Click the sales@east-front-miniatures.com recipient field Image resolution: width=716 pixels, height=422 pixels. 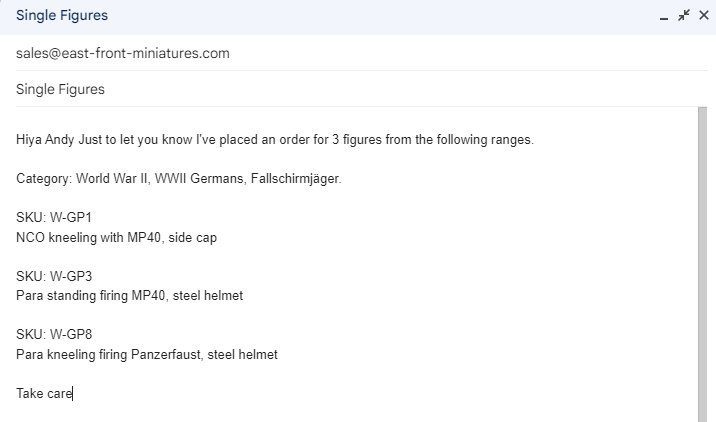(x=123, y=53)
